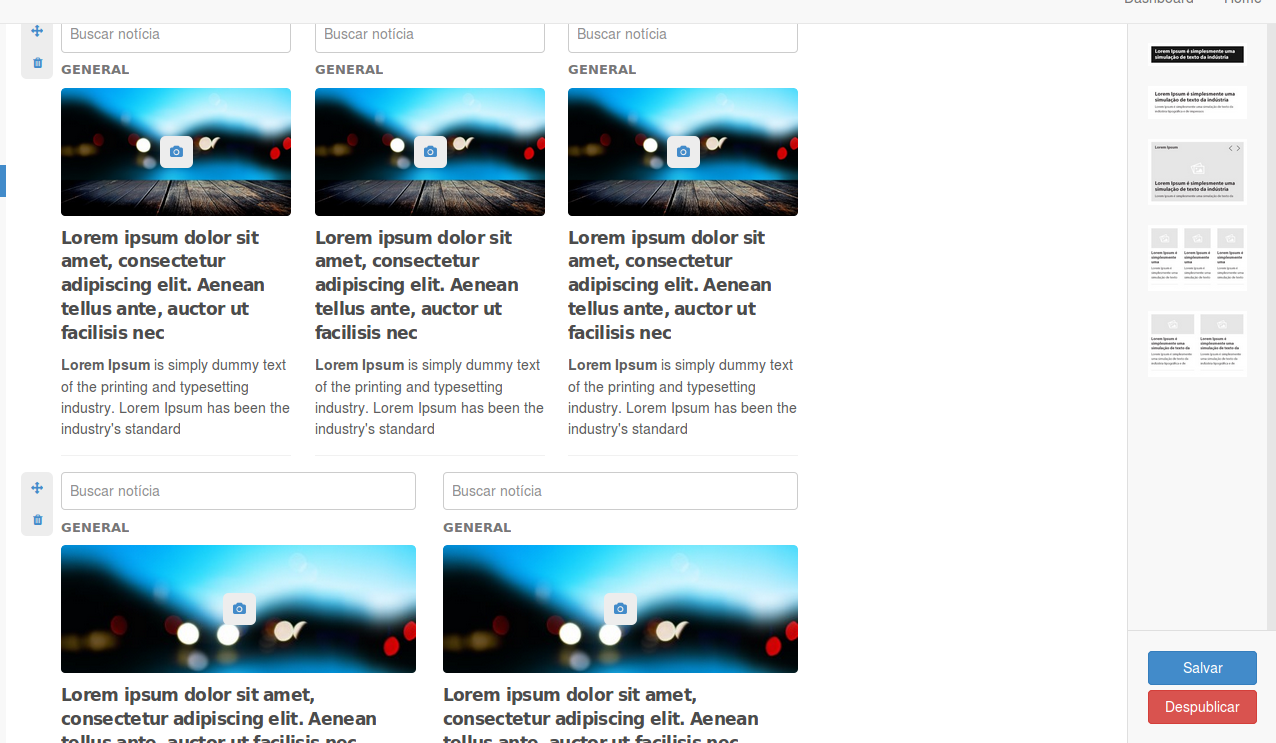Image resolution: width=1276 pixels, height=743 pixels.
Task: Click GENERAL label in left column of two-column row
Action: [95, 528]
